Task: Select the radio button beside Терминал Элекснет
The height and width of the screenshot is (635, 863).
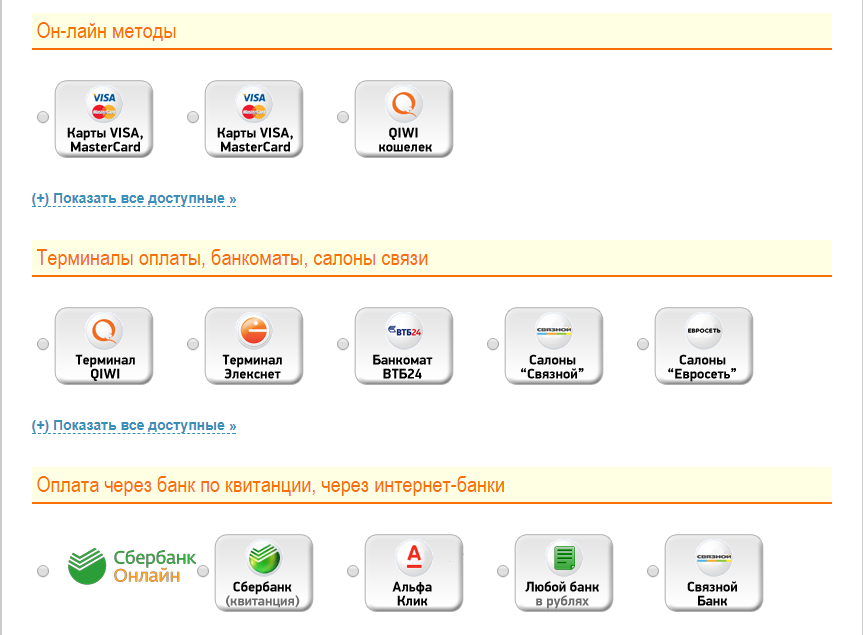Action: [193, 345]
